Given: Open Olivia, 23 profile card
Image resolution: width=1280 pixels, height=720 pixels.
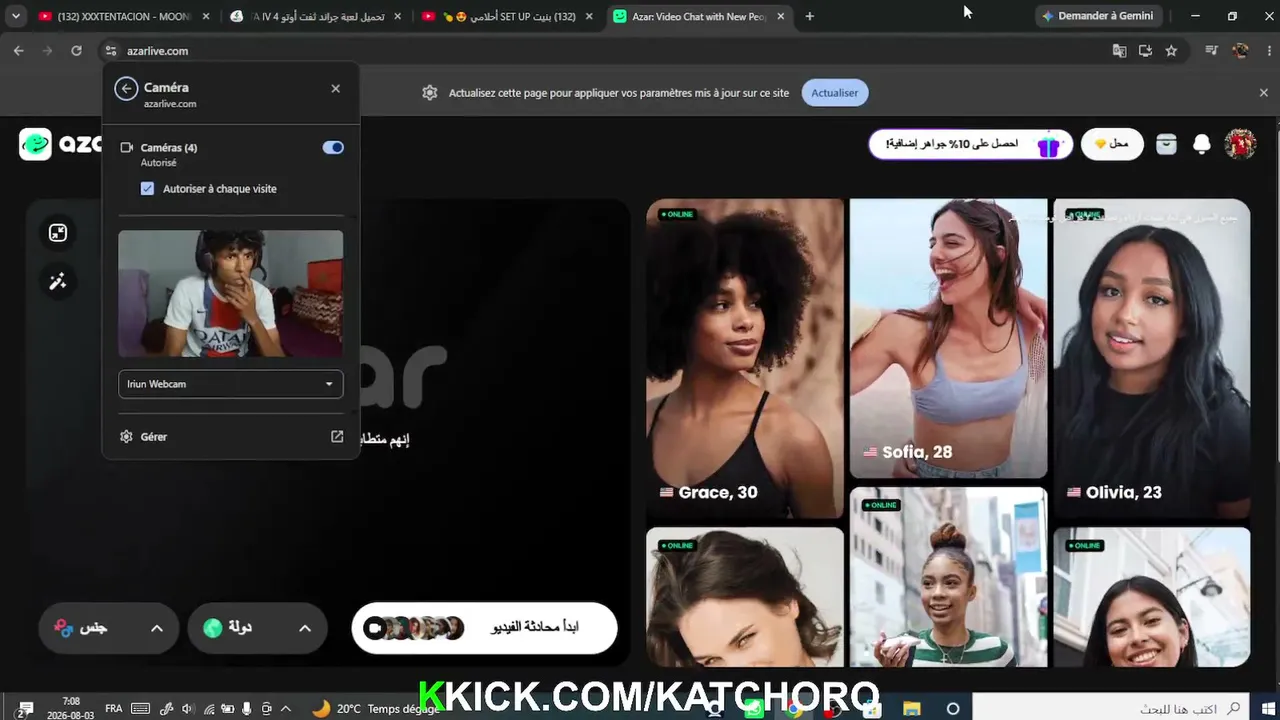Looking at the screenshot, I should click(x=1151, y=358).
